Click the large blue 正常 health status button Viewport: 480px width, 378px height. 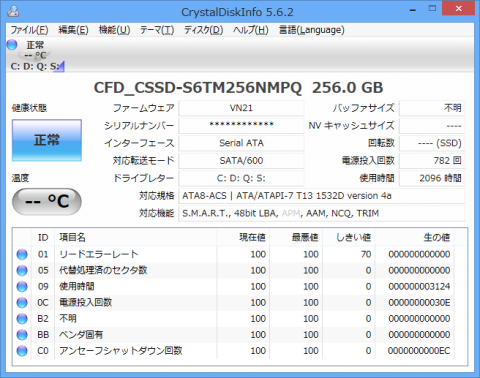(47, 140)
